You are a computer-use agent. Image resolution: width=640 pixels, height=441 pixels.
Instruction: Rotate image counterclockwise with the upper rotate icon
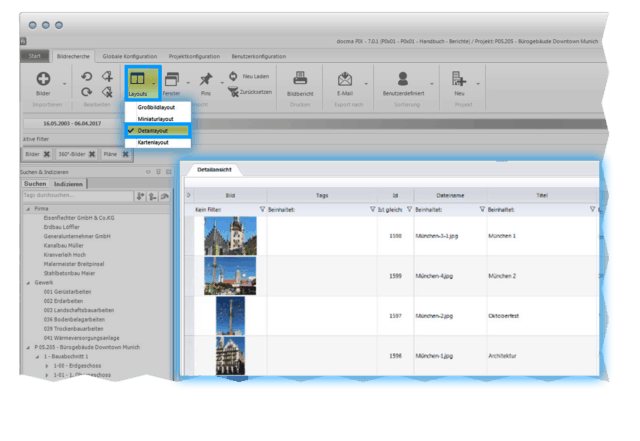(x=87, y=76)
